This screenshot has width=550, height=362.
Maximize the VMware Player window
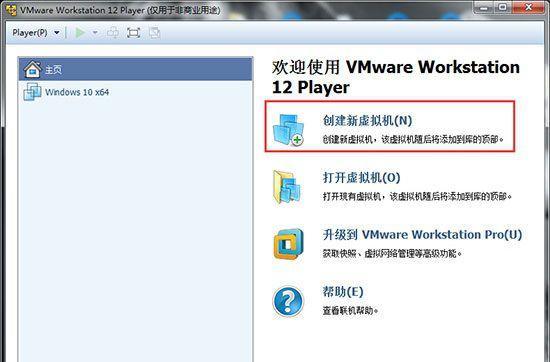pos(503,7)
